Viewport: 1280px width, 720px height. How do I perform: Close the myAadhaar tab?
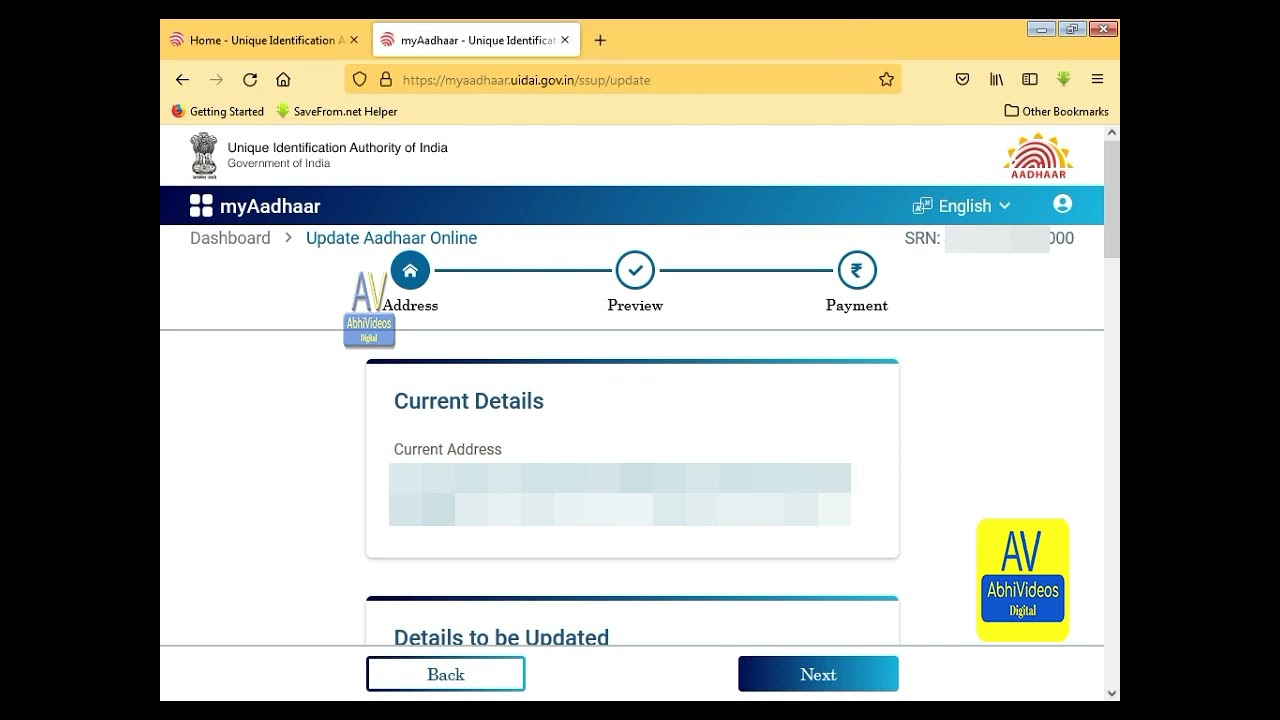pyautogui.click(x=564, y=40)
